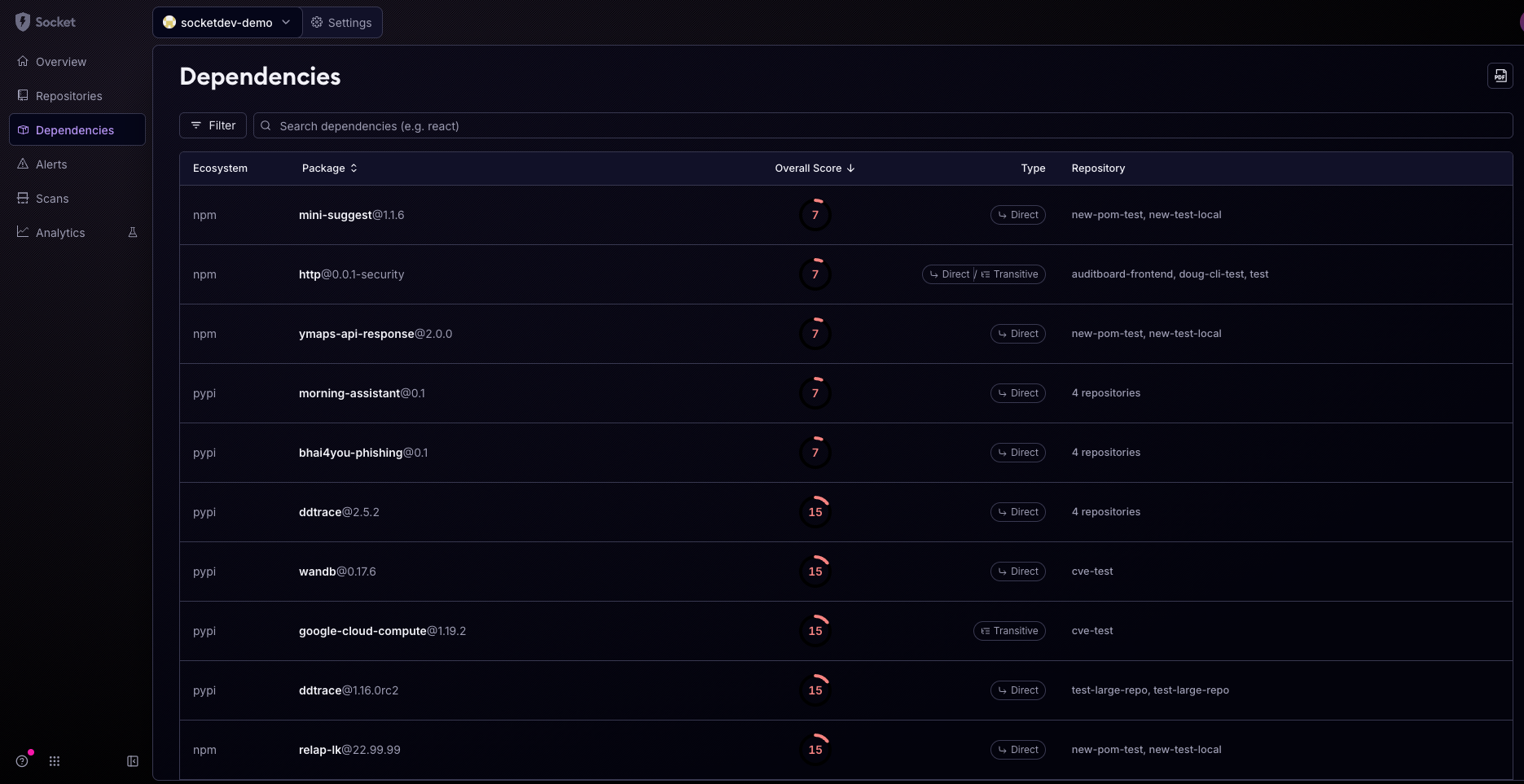
Task: Click the Socket logo icon
Action: tap(23, 22)
